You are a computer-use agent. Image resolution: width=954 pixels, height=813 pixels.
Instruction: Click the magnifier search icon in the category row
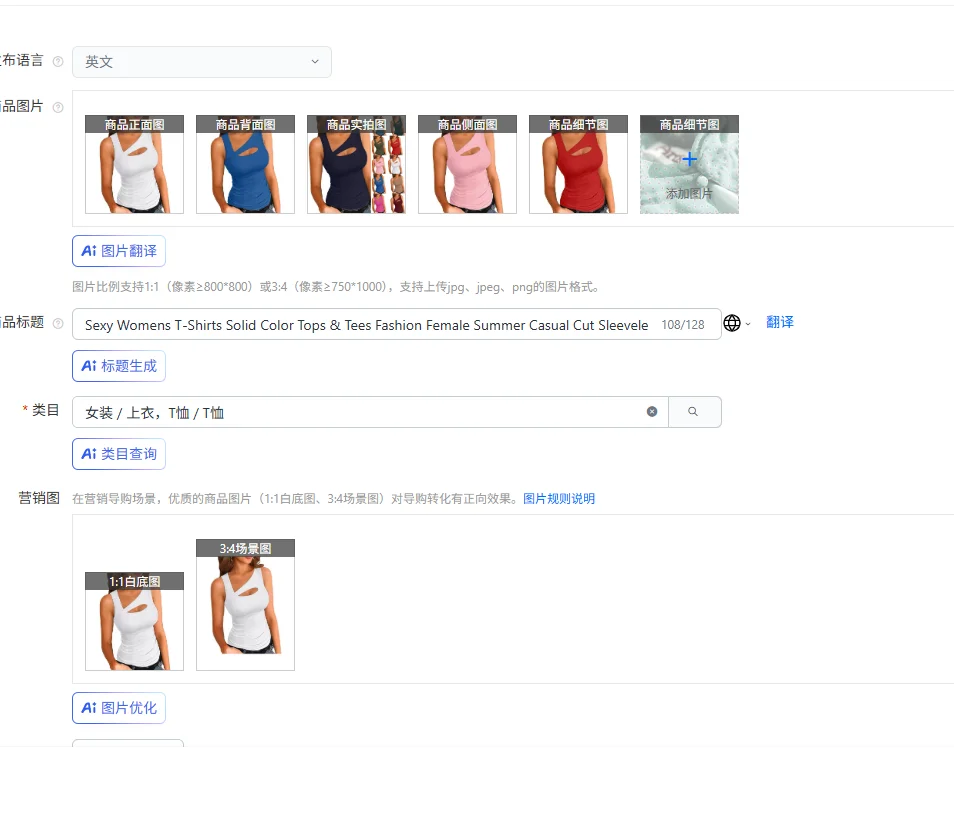[x=695, y=411]
